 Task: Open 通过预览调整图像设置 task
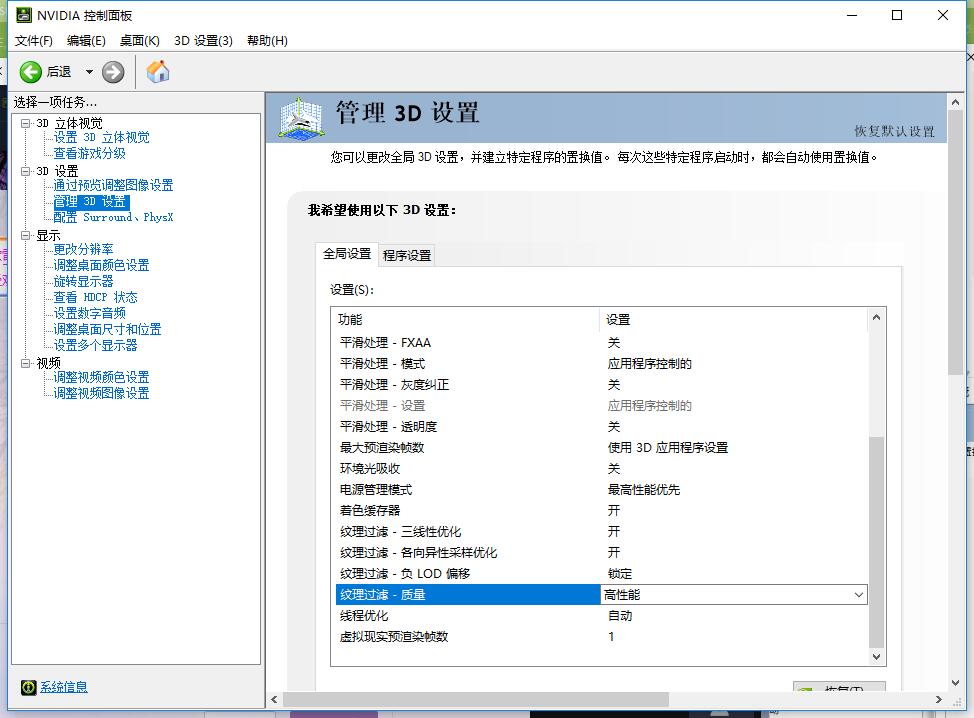coord(113,185)
